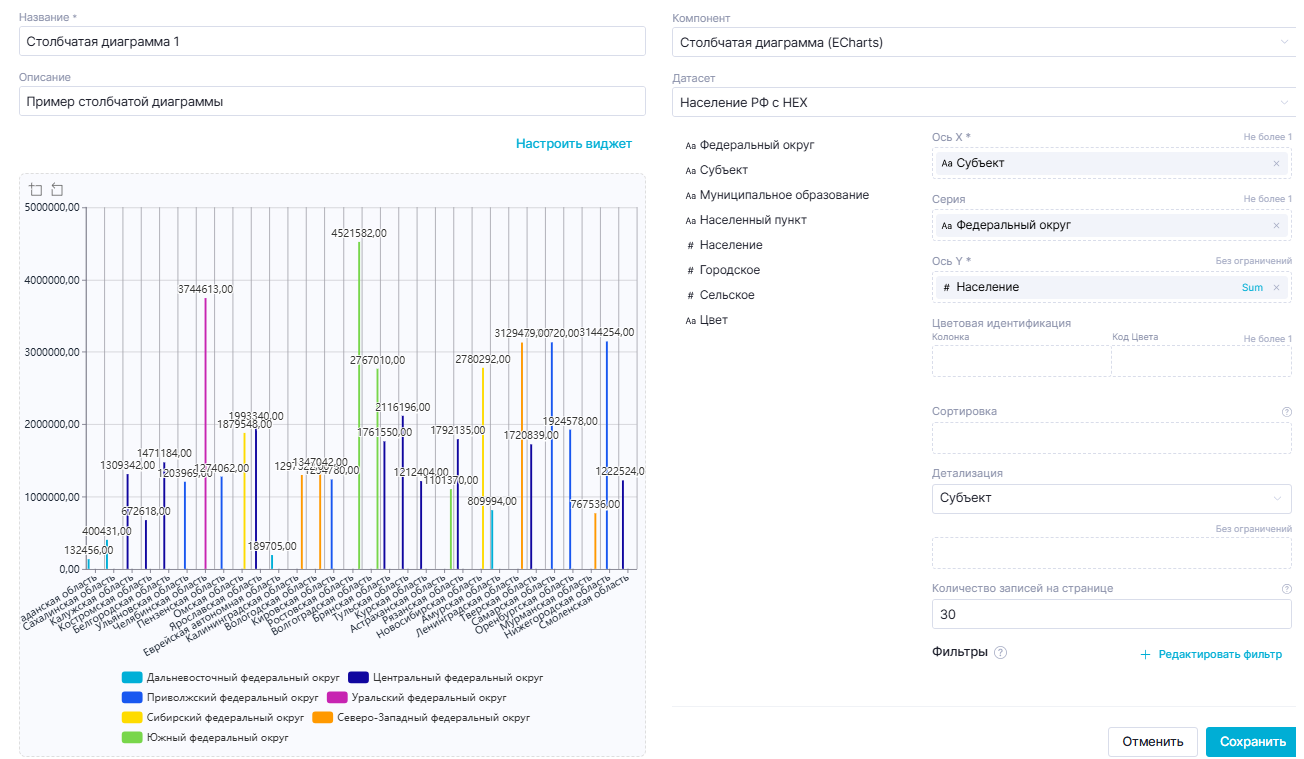Click the help icon beside Количество записей на странице
The height and width of the screenshot is (759, 1304).
coord(1286,589)
